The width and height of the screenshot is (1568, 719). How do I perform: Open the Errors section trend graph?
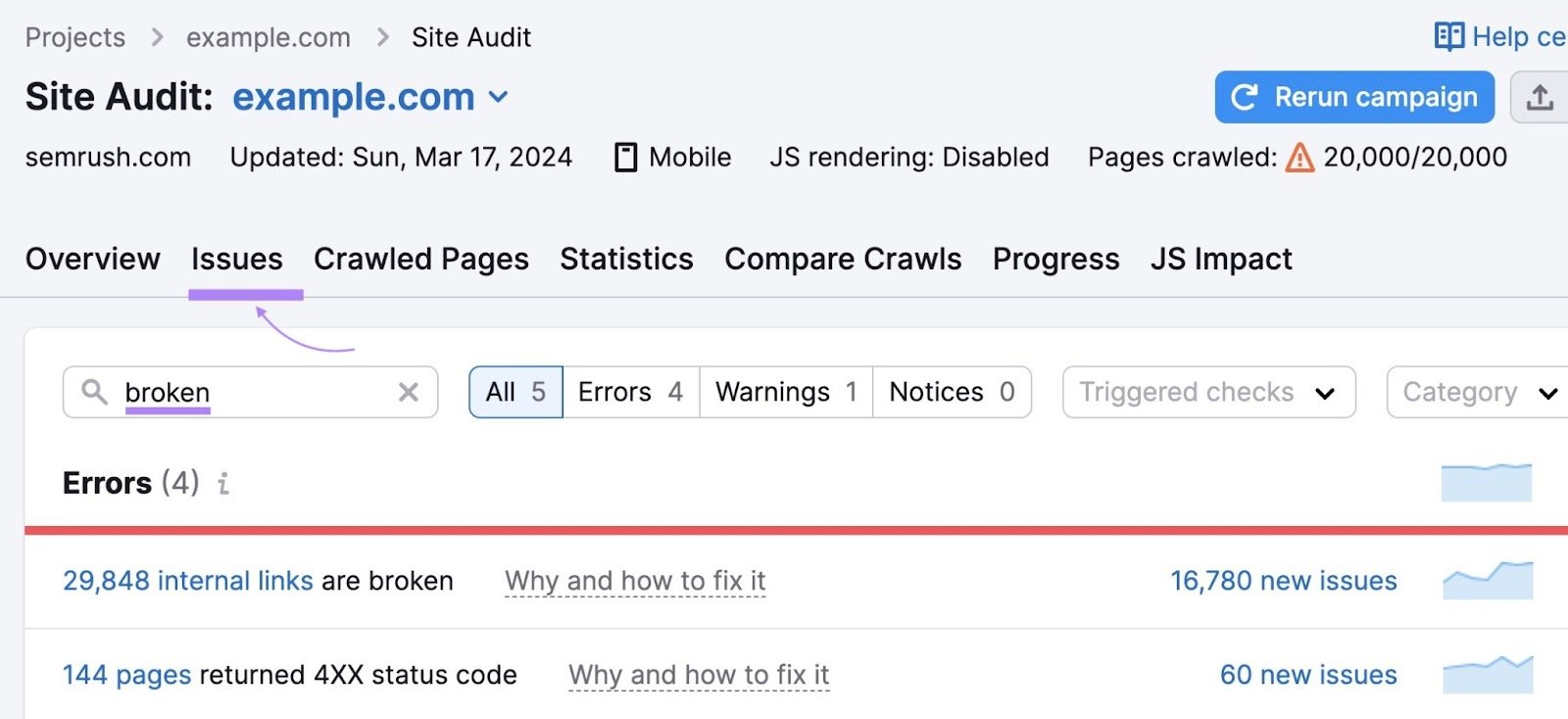[1486, 483]
